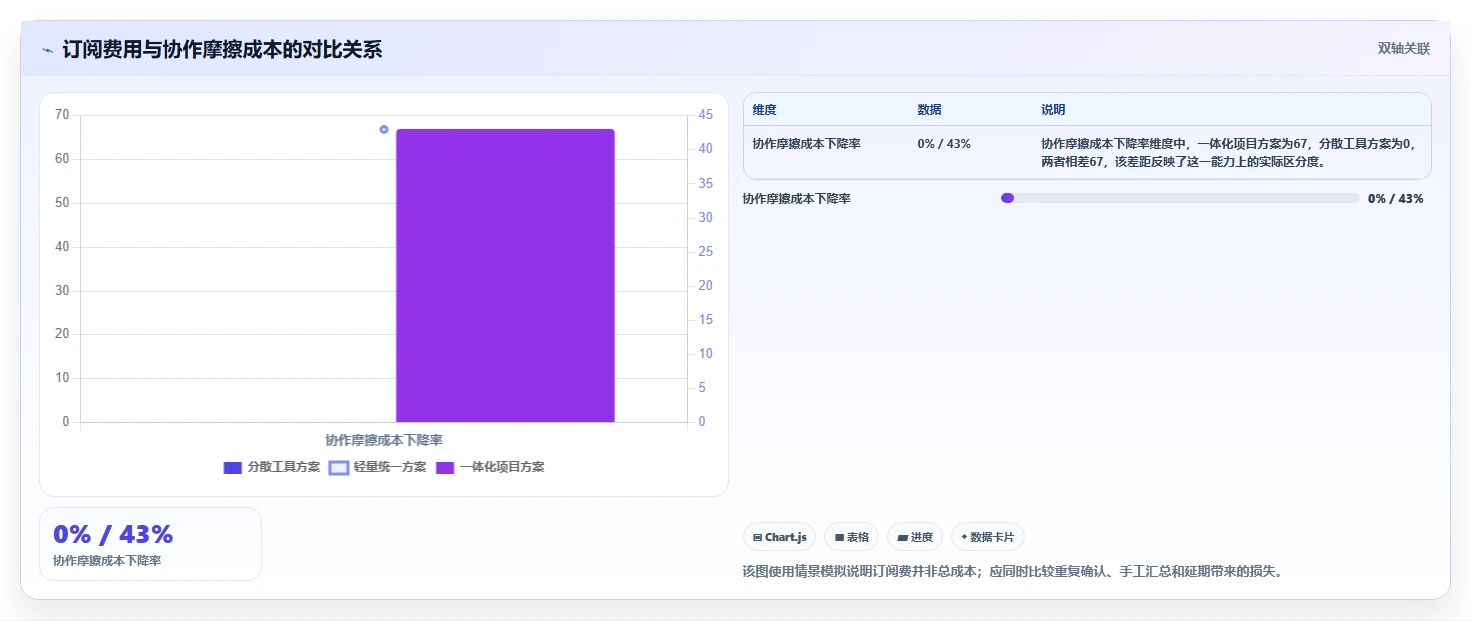The height and width of the screenshot is (621, 1471).
Task: Click the description text in the 说明 cell
Action: (1229, 153)
